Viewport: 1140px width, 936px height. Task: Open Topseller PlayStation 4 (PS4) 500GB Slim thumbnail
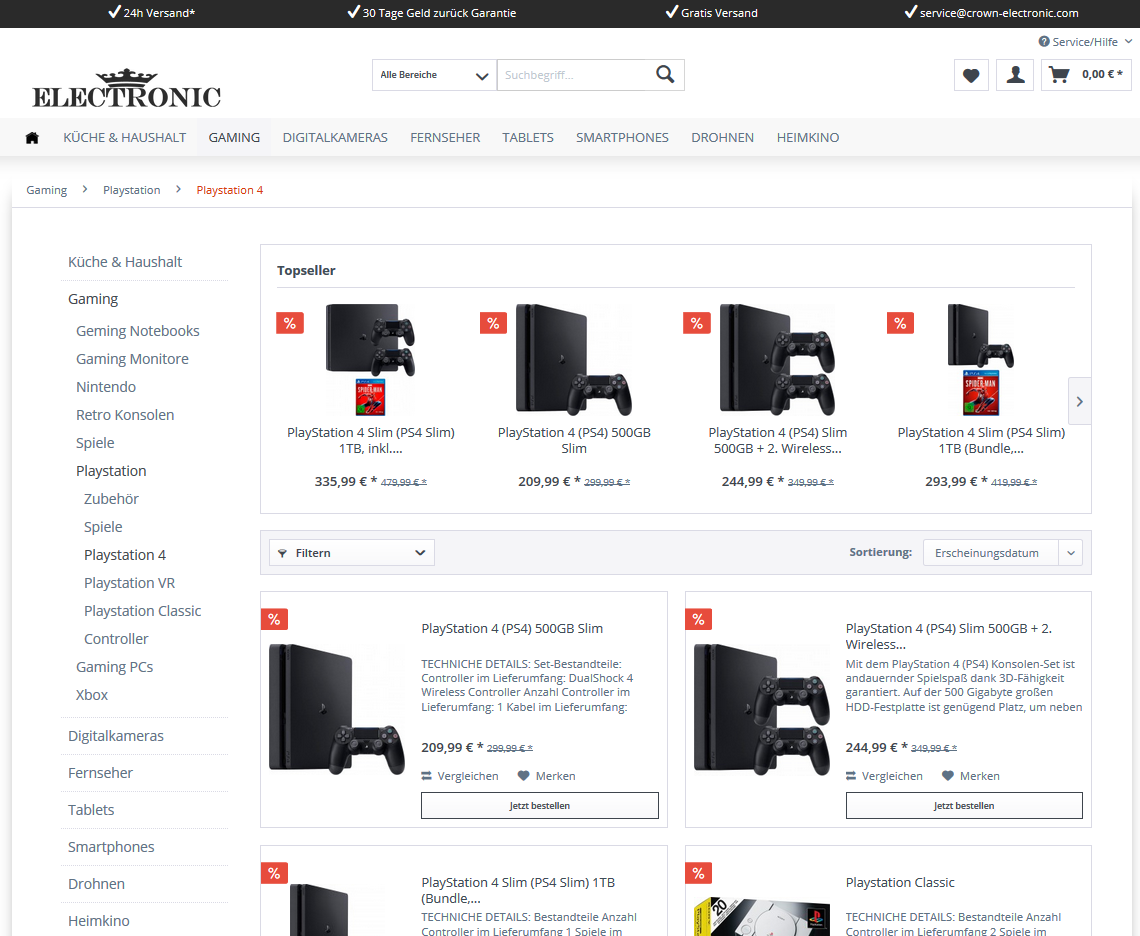coord(574,360)
